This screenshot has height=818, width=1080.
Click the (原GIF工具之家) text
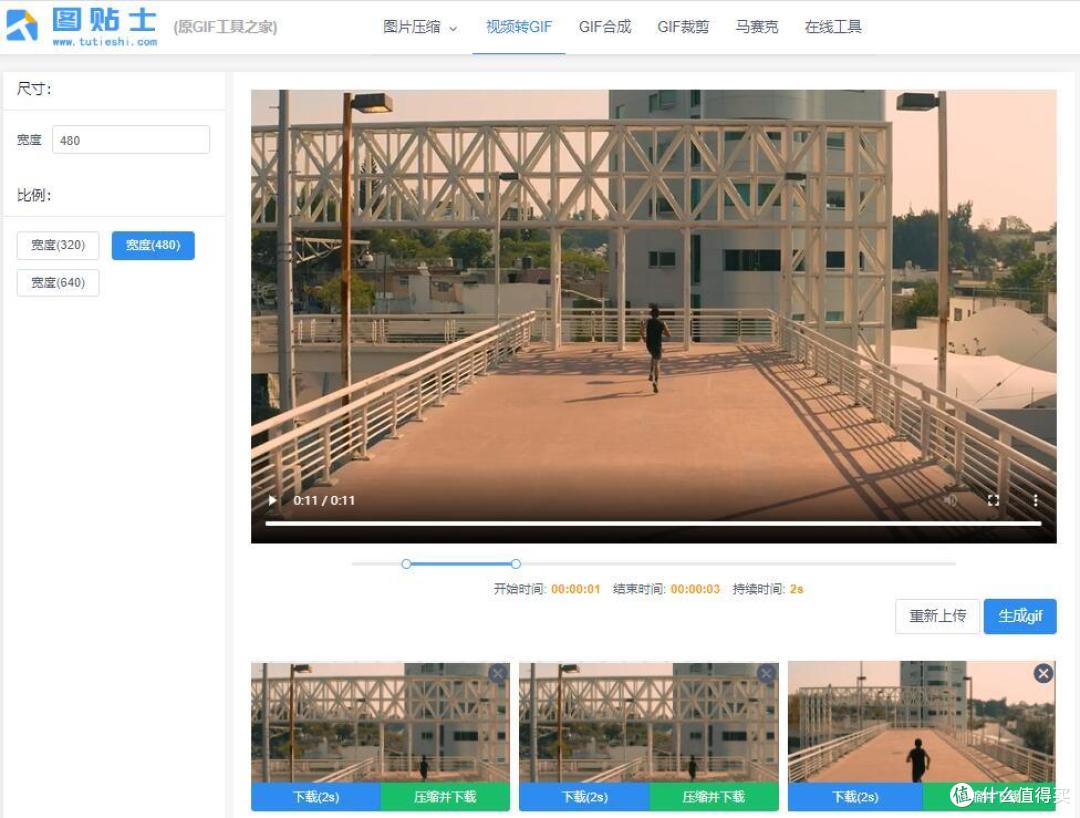[x=225, y=27]
